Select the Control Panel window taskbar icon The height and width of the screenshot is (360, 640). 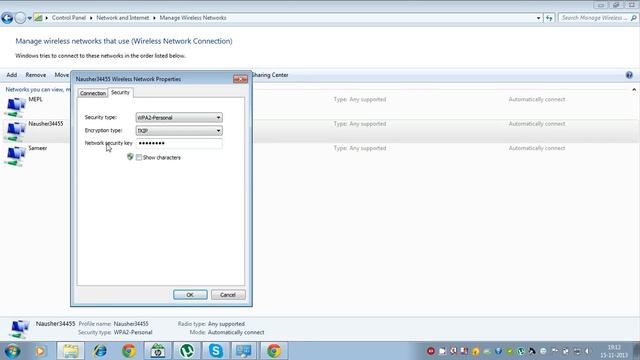(244, 351)
